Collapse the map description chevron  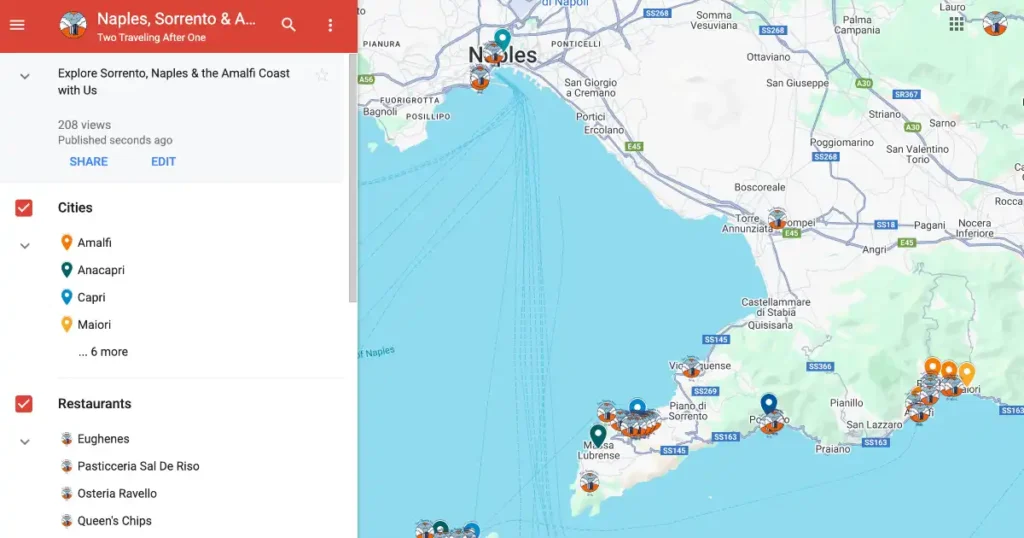point(25,76)
